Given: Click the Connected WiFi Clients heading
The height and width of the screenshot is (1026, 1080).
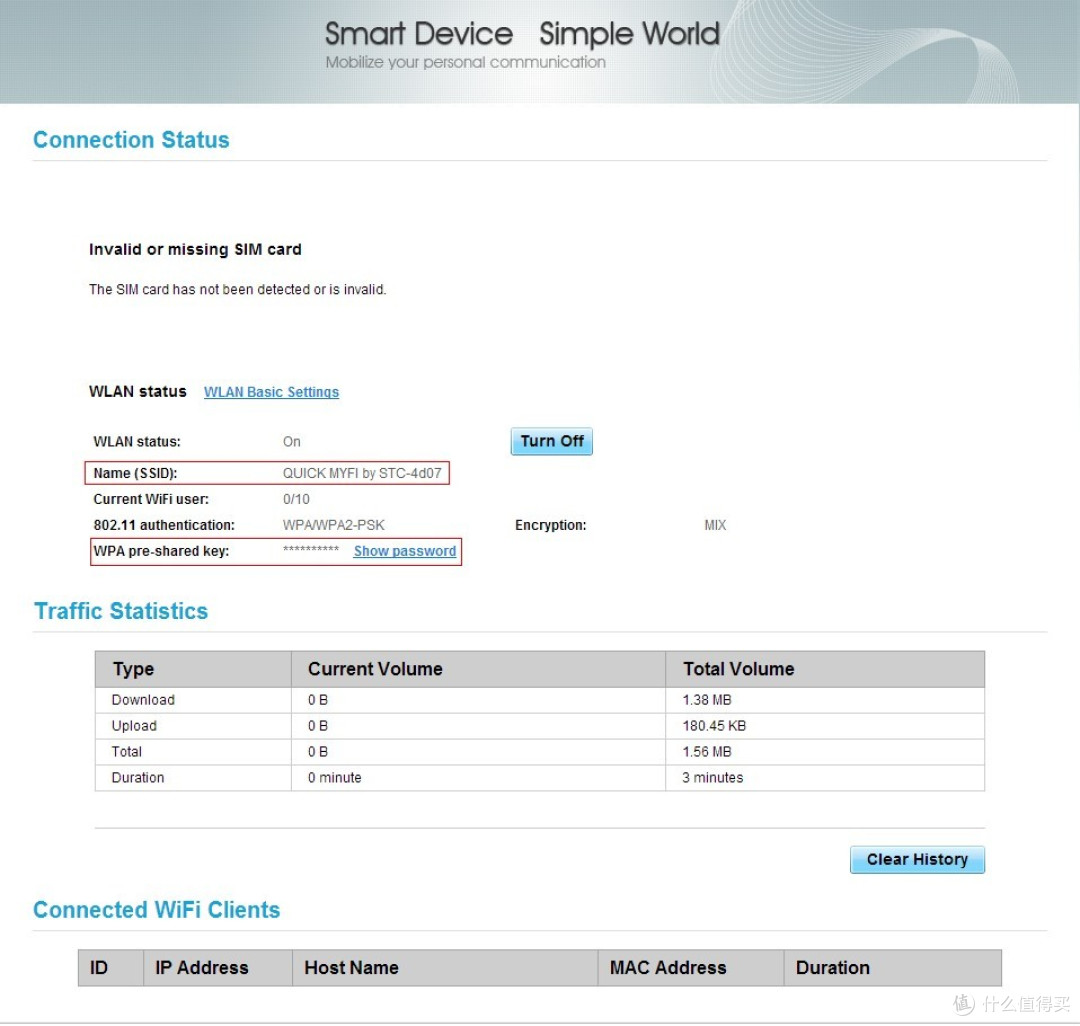Looking at the screenshot, I should pyautogui.click(x=156, y=910).
